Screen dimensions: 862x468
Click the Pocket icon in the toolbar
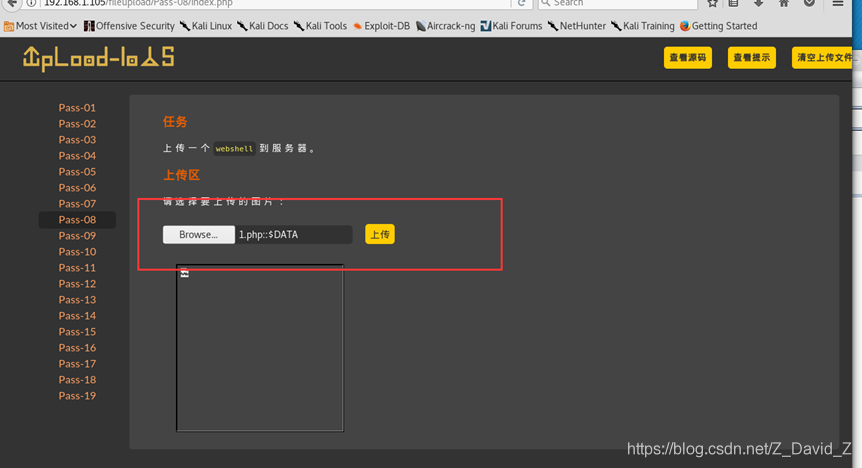[809, 3]
